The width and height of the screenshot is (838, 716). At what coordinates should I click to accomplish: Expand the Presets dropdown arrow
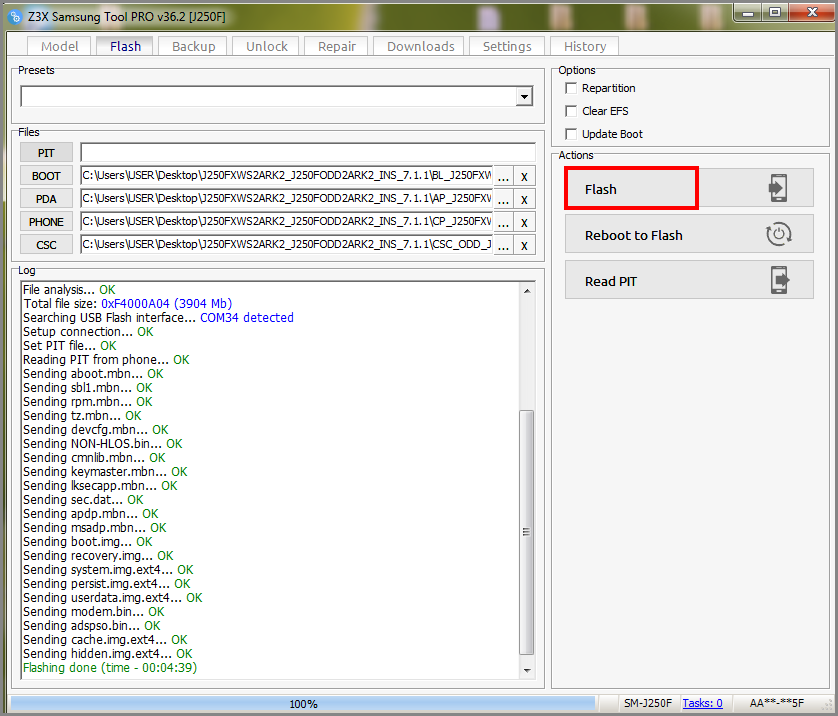coord(524,97)
